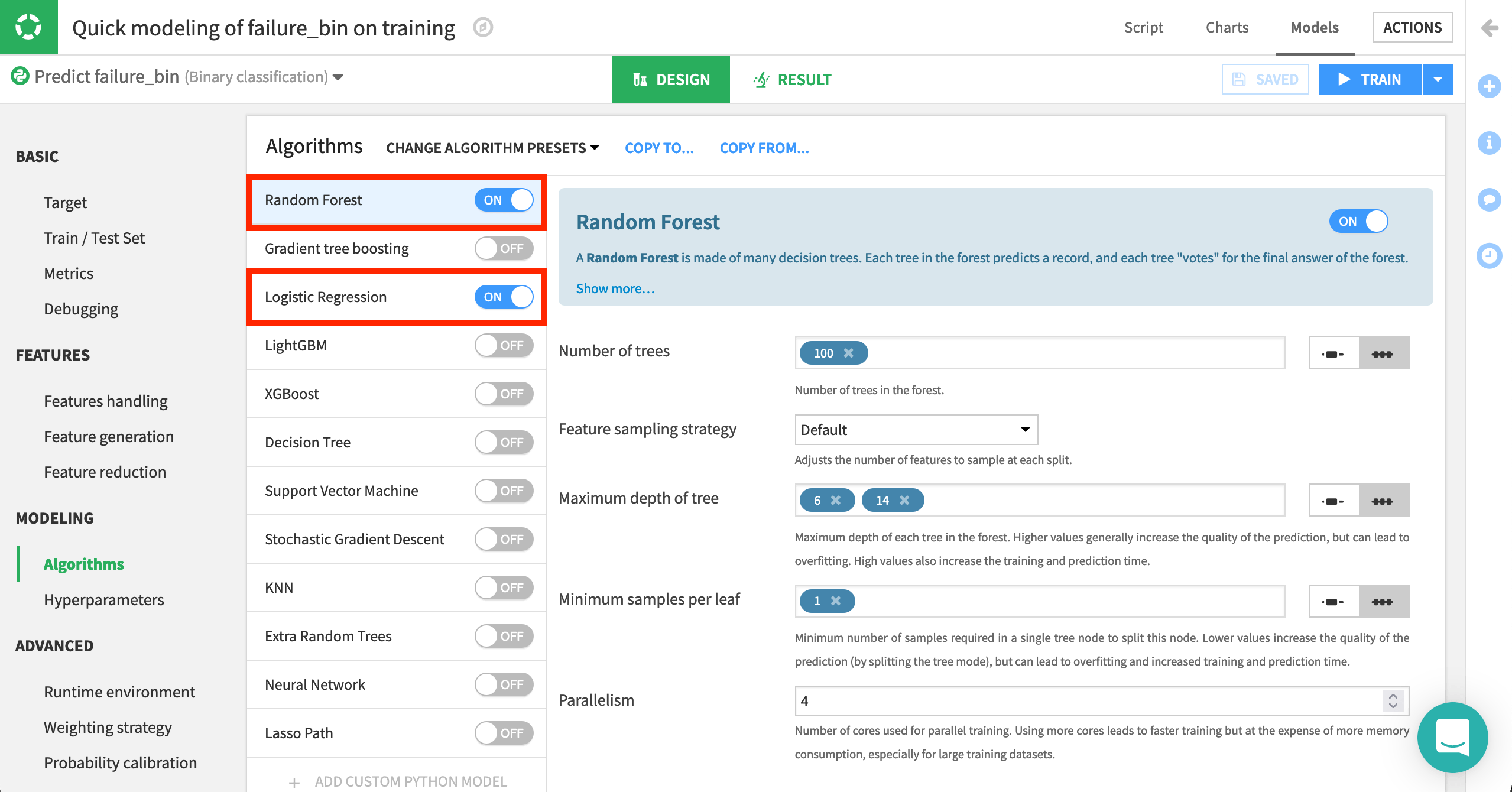The height and width of the screenshot is (792, 1512).
Task: Enable KNN algorithm
Action: (x=504, y=587)
